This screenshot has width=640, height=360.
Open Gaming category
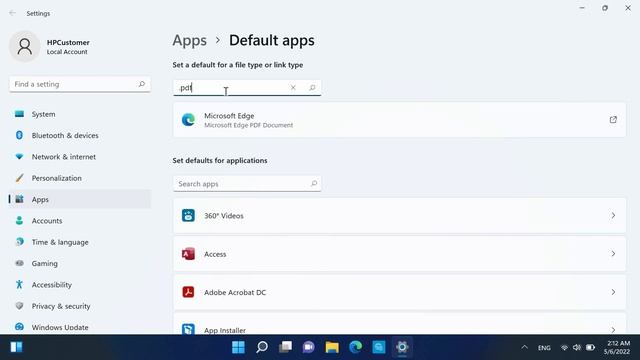click(80, 263)
